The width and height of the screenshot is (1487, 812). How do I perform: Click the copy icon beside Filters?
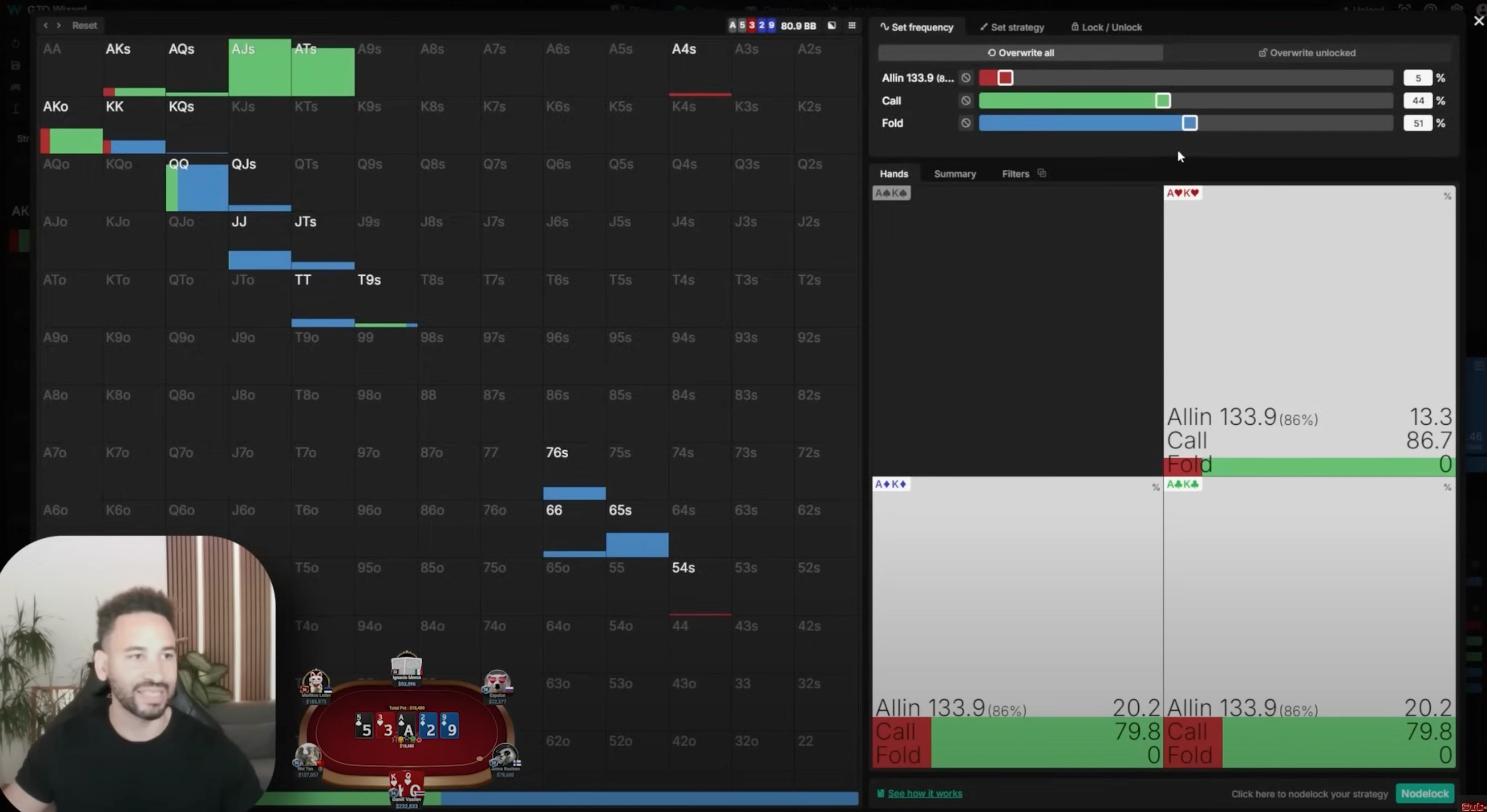point(1041,173)
